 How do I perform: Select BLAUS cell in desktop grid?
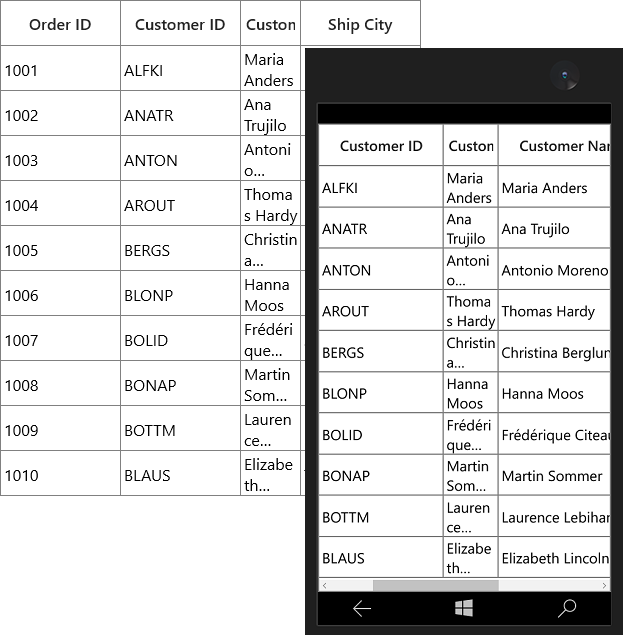(180, 473)
